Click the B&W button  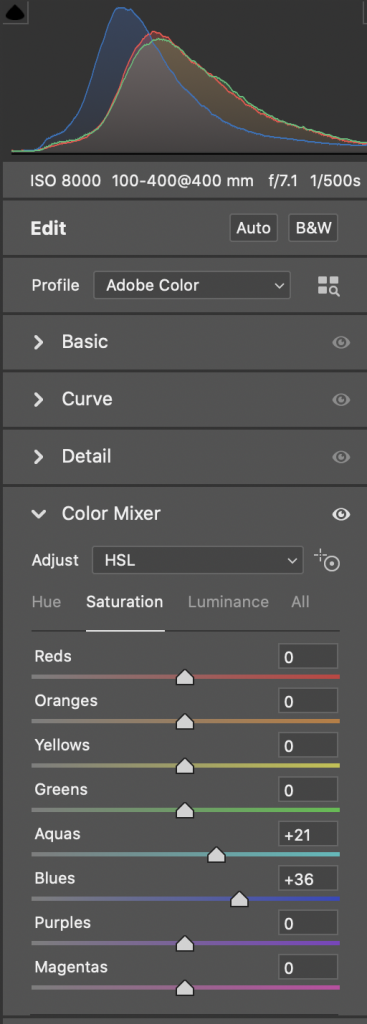[x=313, y=228]
